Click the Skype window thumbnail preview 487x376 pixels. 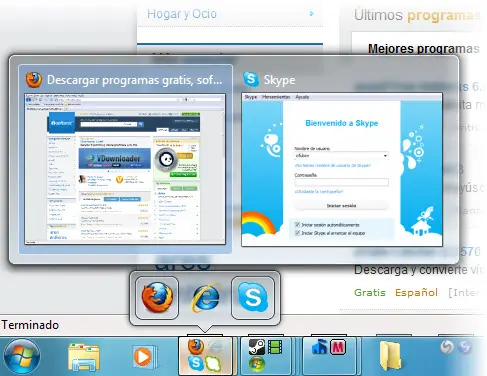[342, 170]
